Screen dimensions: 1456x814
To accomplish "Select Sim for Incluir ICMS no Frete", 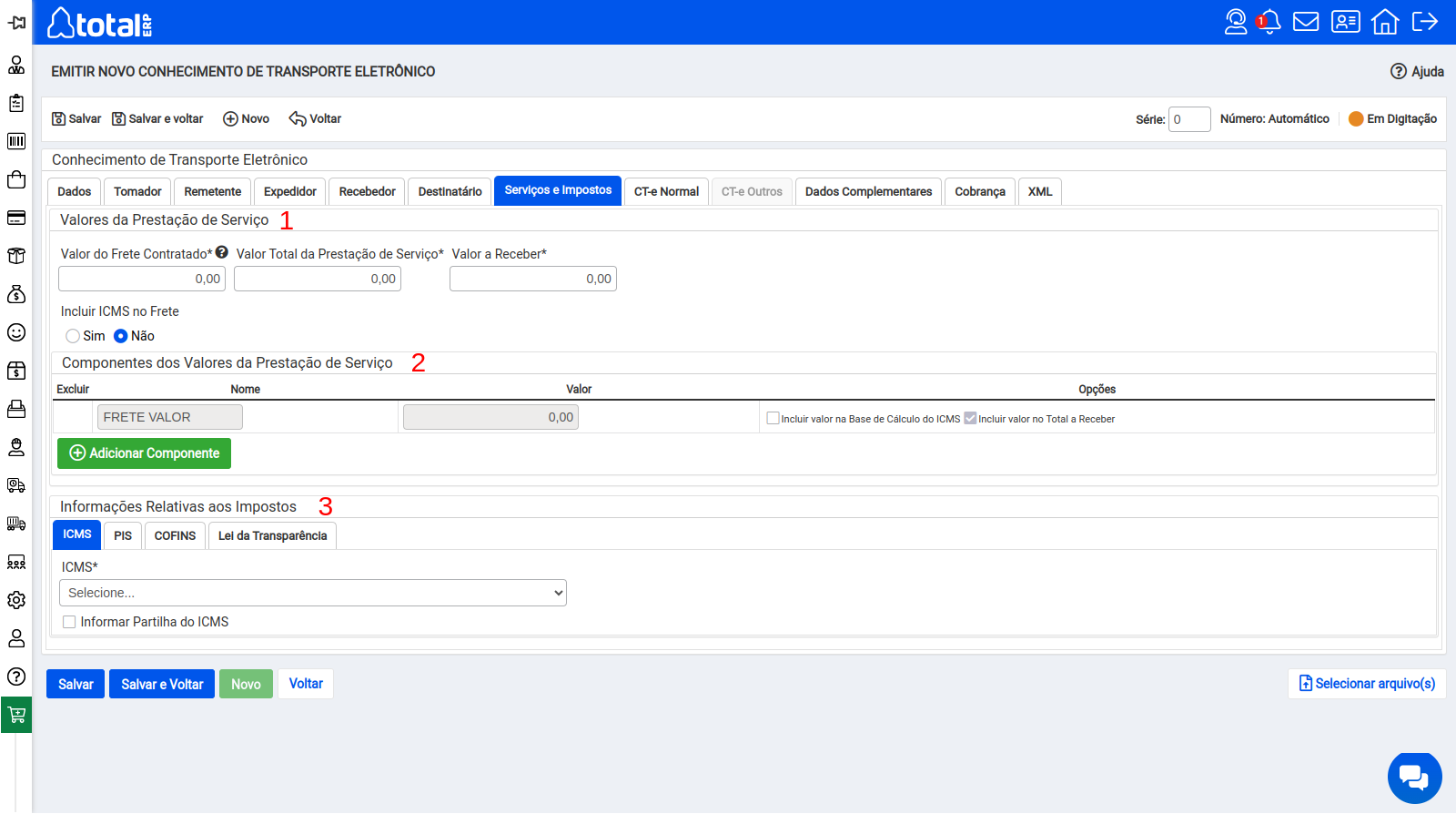I will [x=73, y=336].
